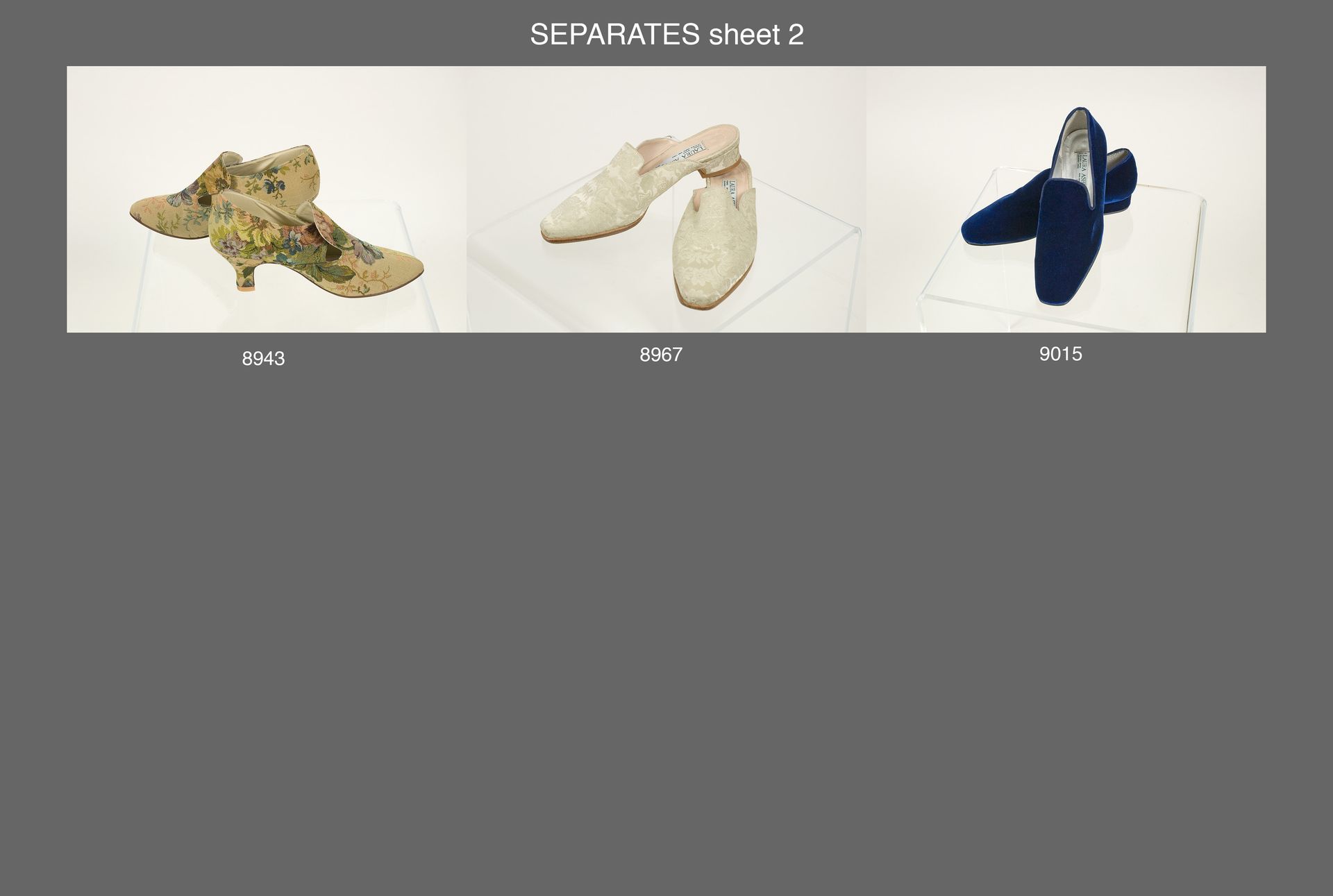Screen dimensions: 1333x896
Task: Click the Laura Ashley label inside blue loafer
Action: [1084, 170]
